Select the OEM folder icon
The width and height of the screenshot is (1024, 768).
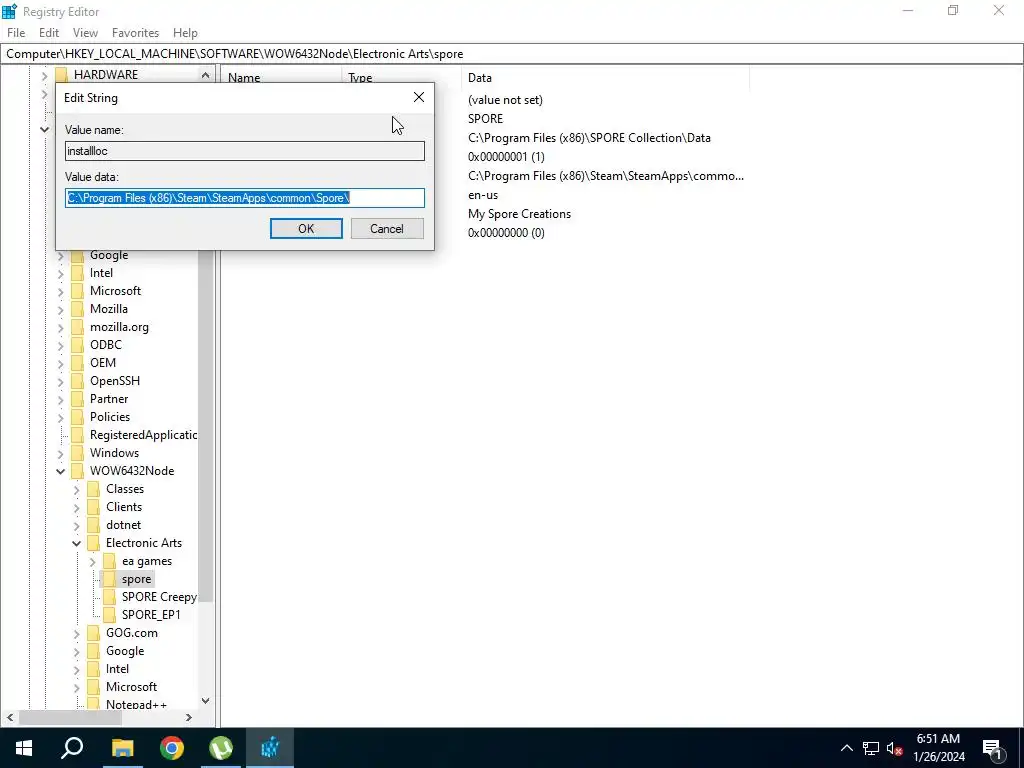(78, 363)
